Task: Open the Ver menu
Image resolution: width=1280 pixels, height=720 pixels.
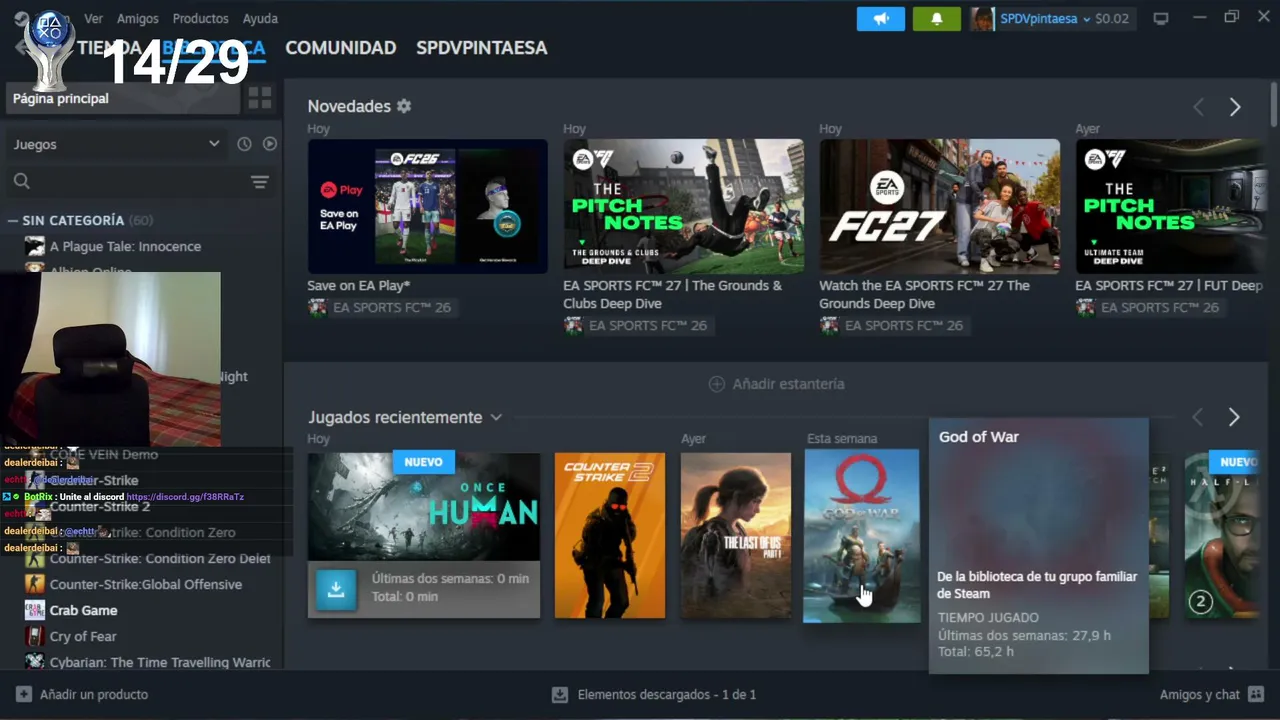Action: pos(93,18)
